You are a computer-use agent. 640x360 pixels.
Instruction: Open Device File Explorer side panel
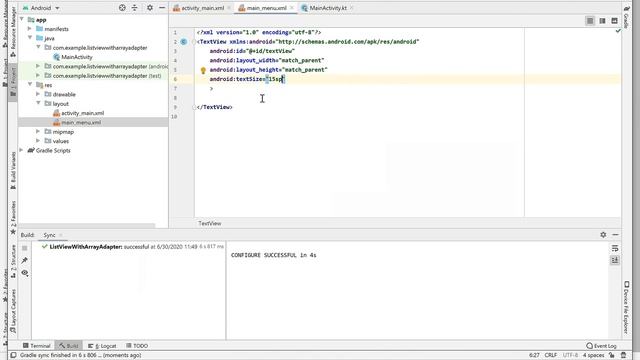click(626, 307)
